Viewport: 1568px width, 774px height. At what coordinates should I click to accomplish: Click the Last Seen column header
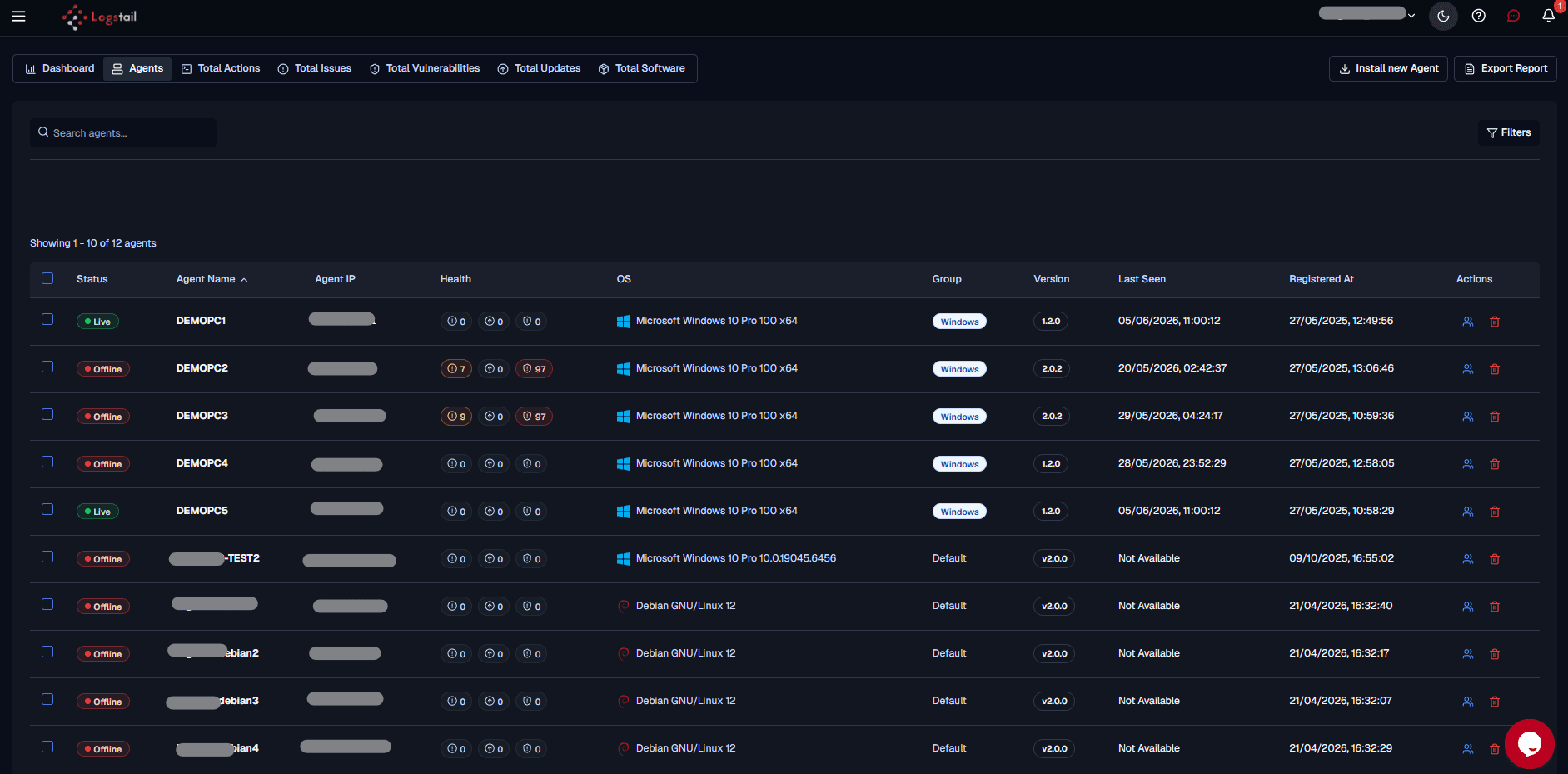coord(1142,279)
